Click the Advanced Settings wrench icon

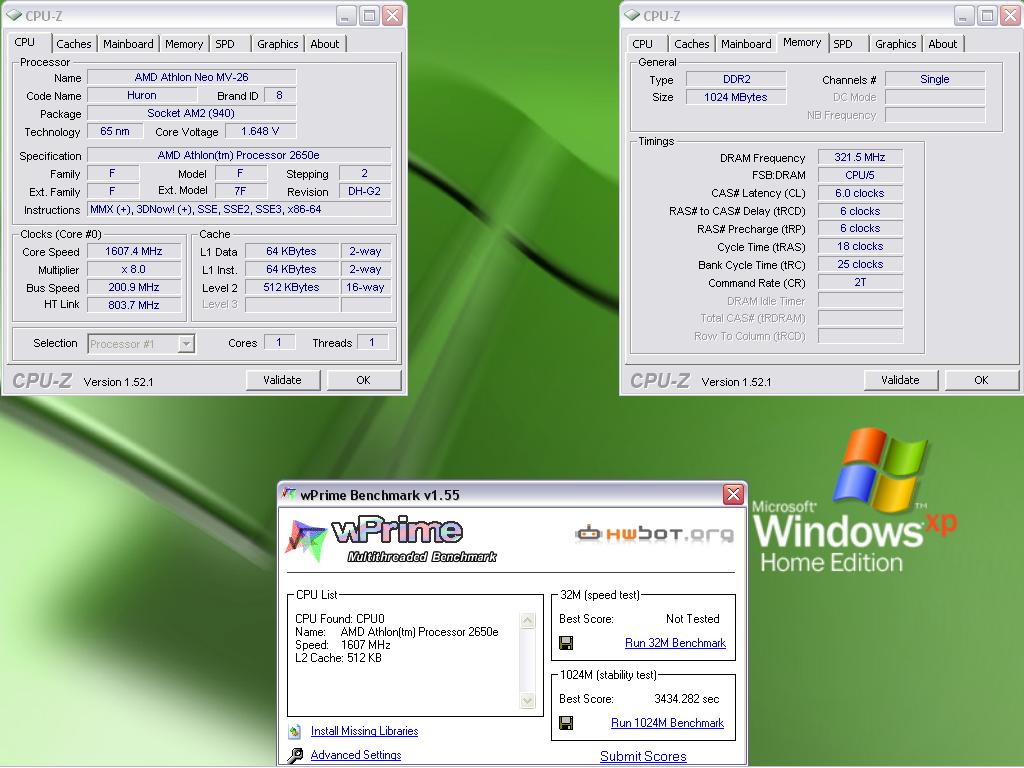[x=295, y=756]
